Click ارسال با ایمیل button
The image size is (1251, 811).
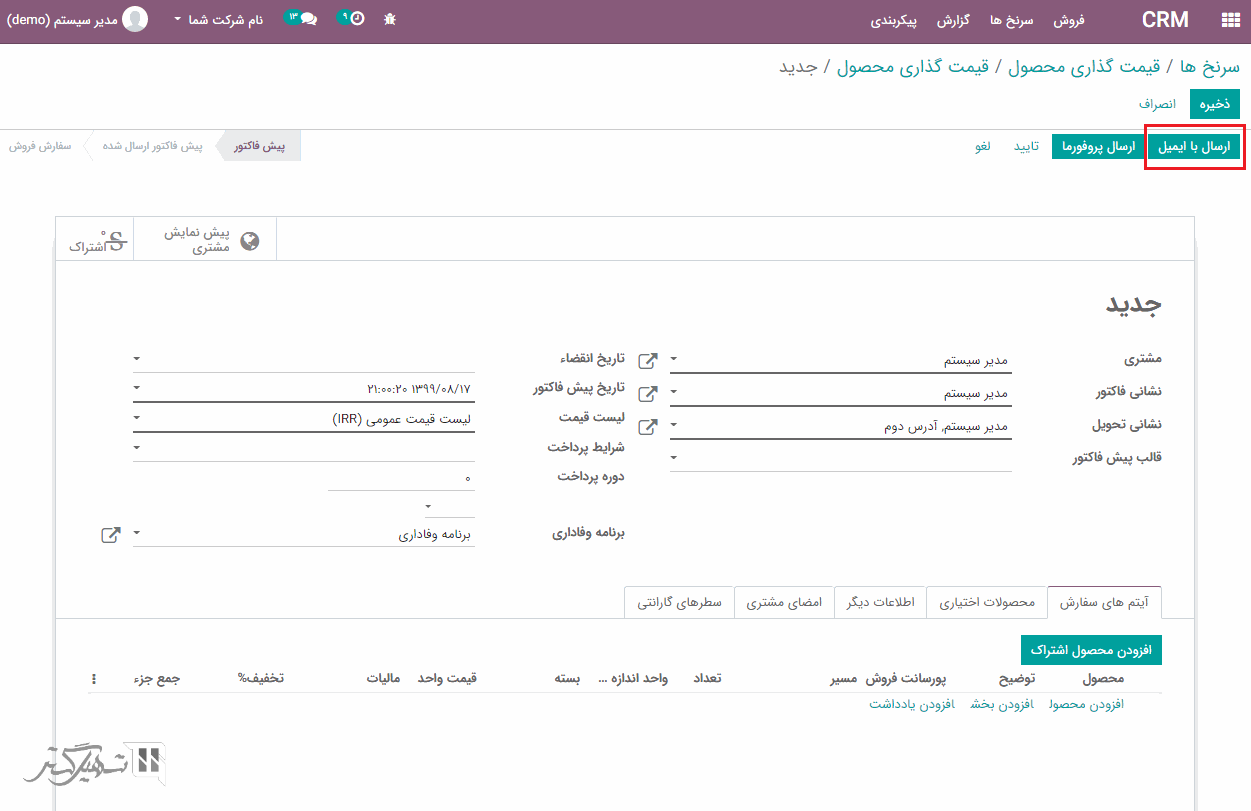pyautogui.click(x=1194, y=147)
